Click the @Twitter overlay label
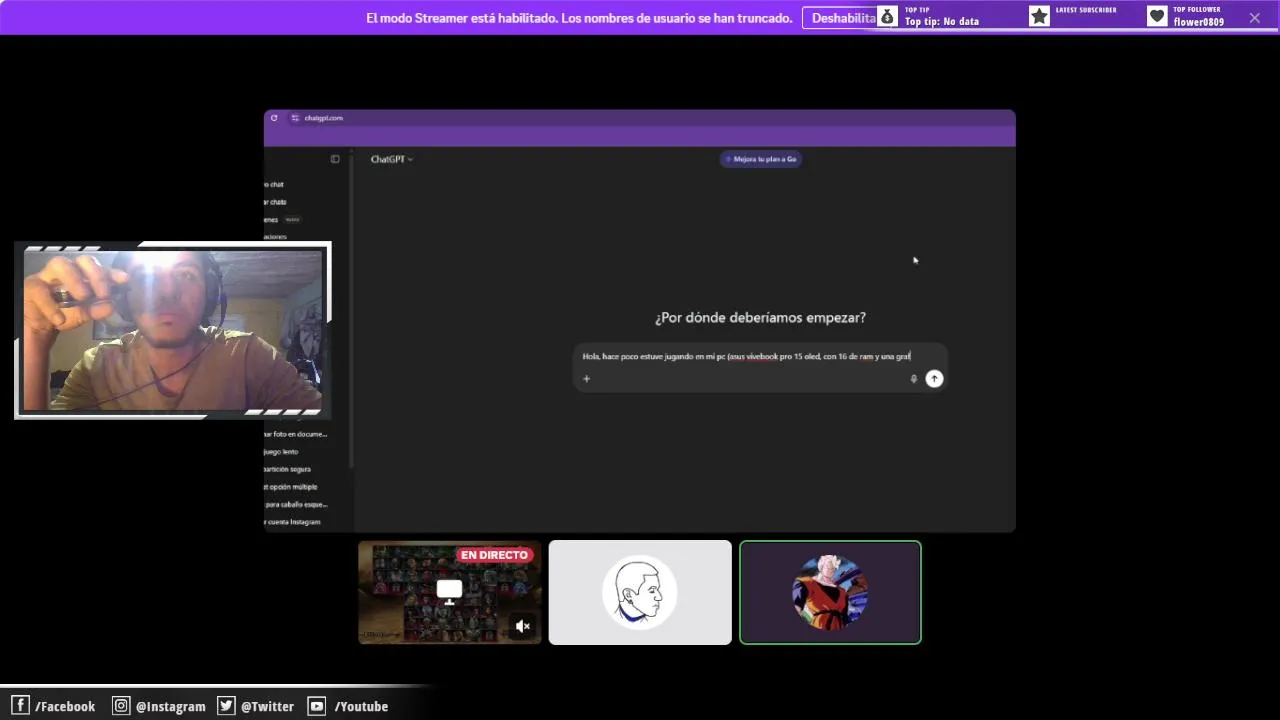1280x720 pixels. pos(267,706)
